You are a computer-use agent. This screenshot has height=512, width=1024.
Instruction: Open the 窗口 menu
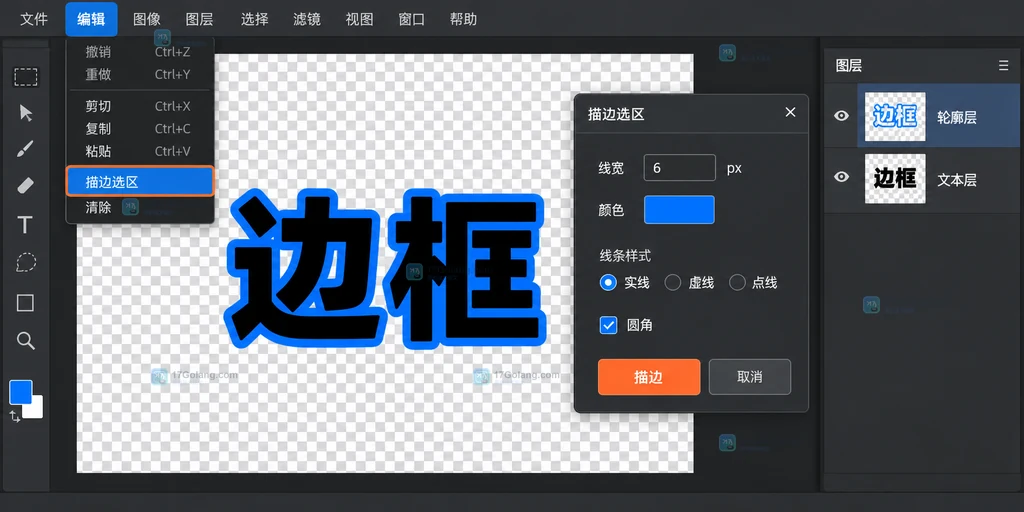click(x=411, y=19)
